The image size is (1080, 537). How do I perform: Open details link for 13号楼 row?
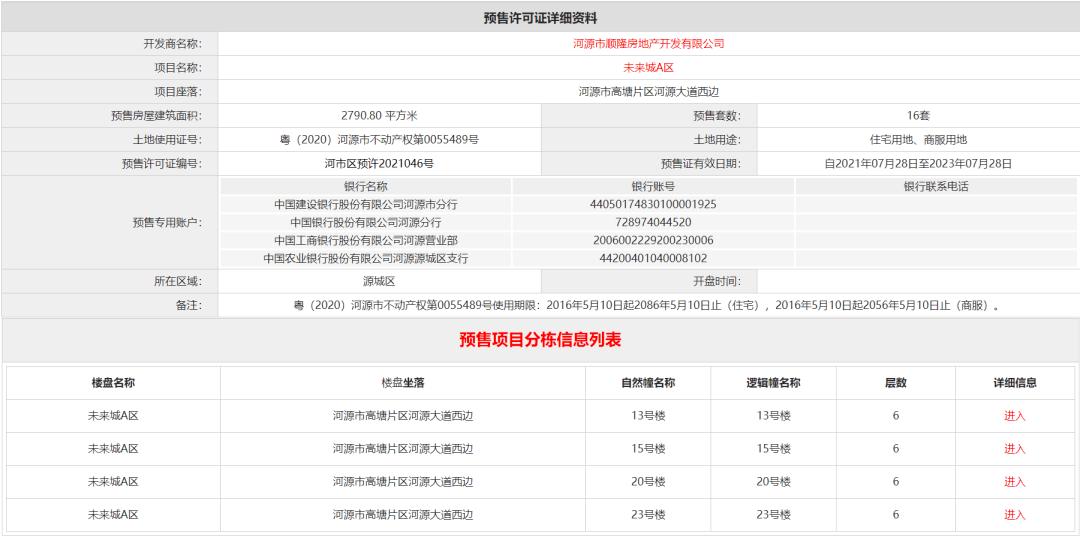pos(1014,416)
